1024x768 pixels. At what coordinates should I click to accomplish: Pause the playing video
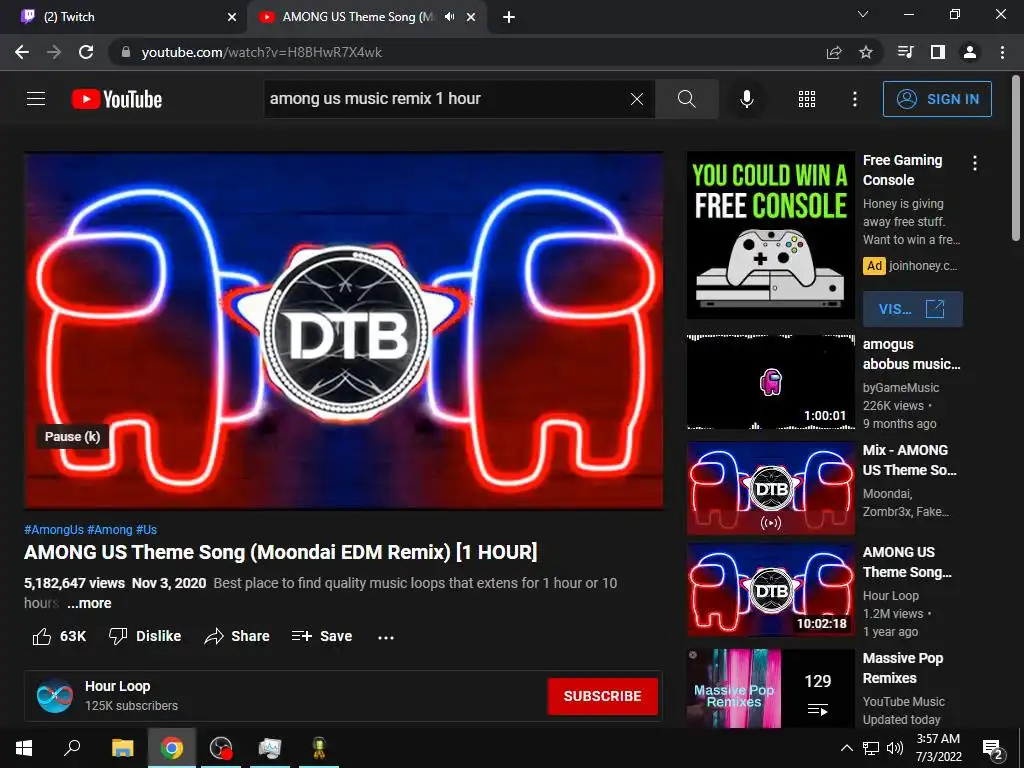tap(344, 330)
